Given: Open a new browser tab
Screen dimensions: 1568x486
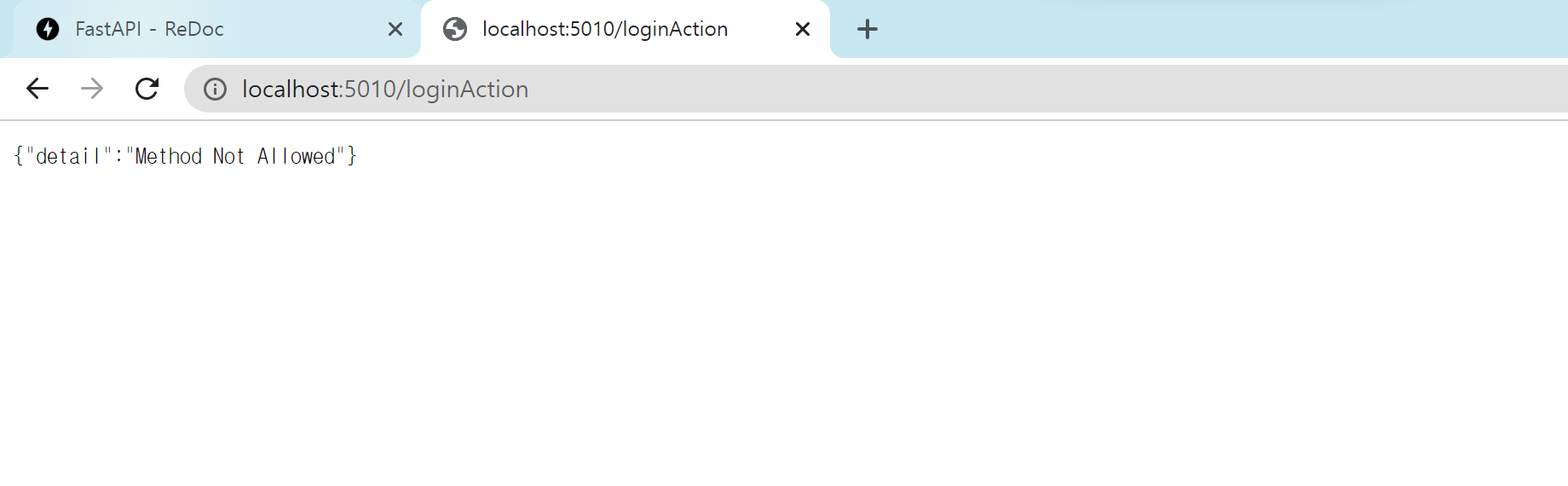Looking at the screenshot, I should [868, 29].
